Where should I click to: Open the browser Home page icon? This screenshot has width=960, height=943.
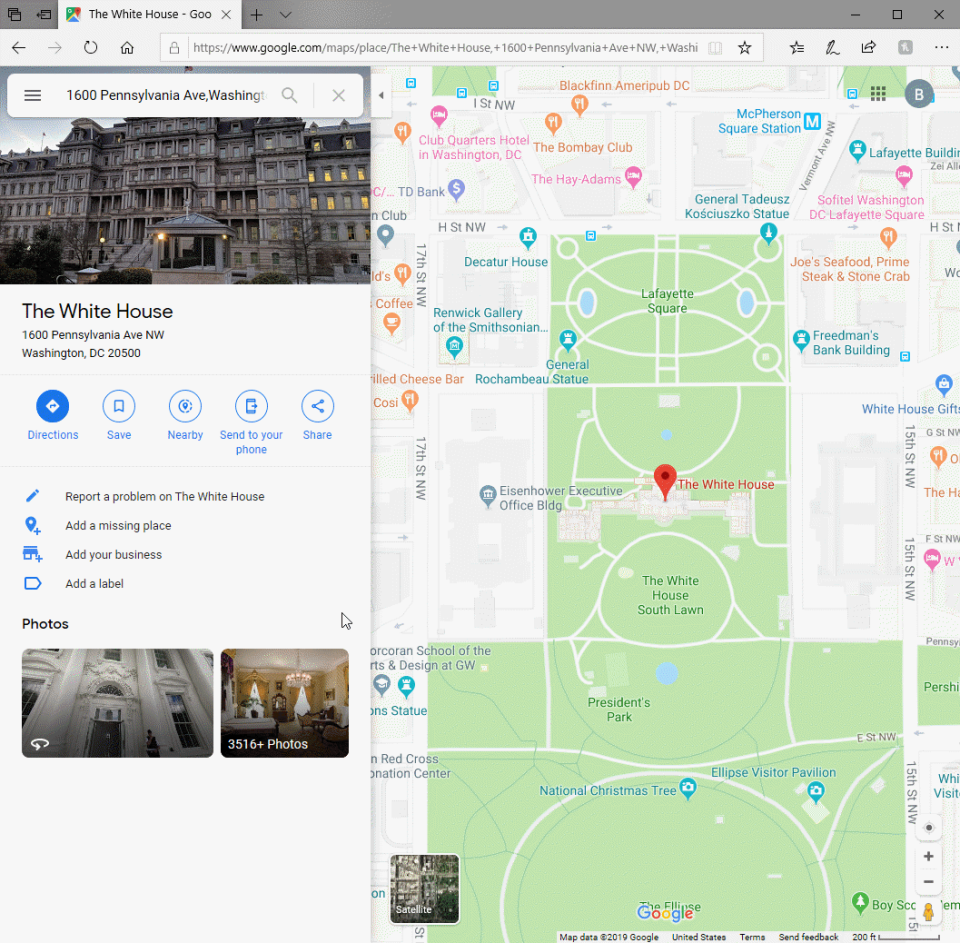pyautogui.click(x=128, y=47)
